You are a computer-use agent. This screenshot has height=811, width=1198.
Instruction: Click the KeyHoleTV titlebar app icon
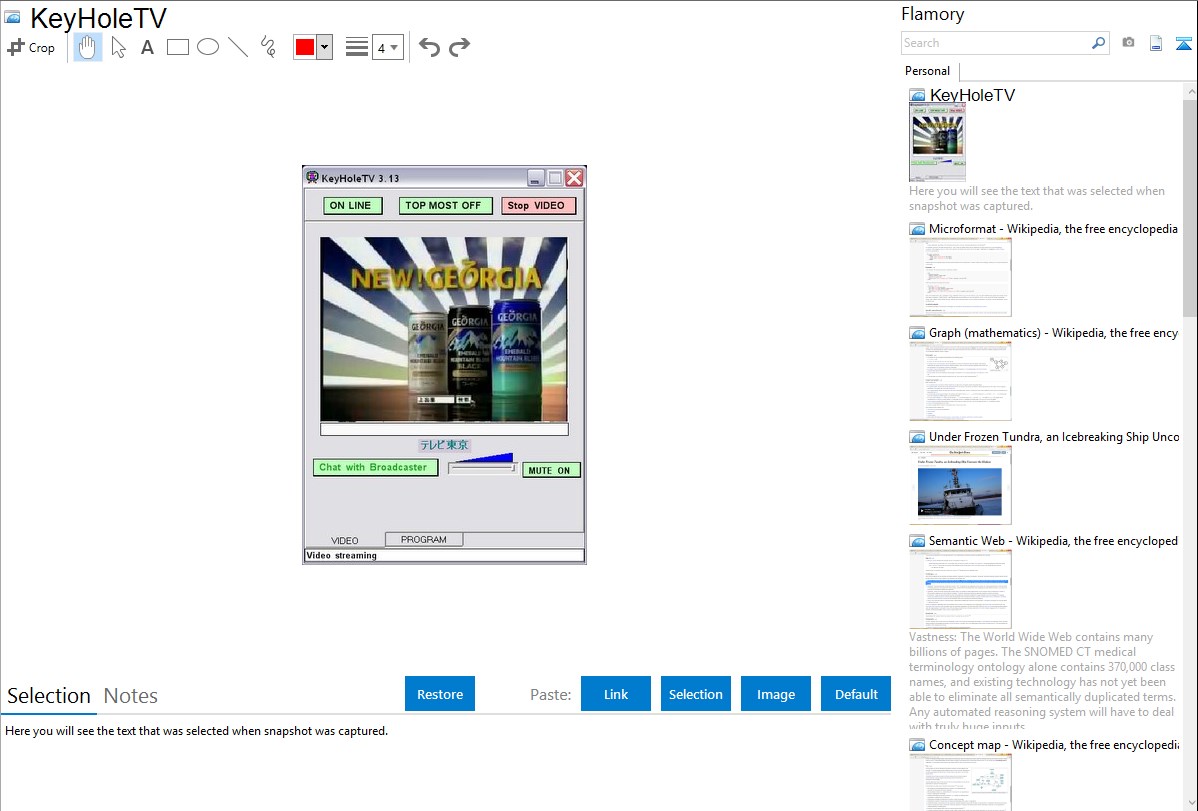point(312,177)
